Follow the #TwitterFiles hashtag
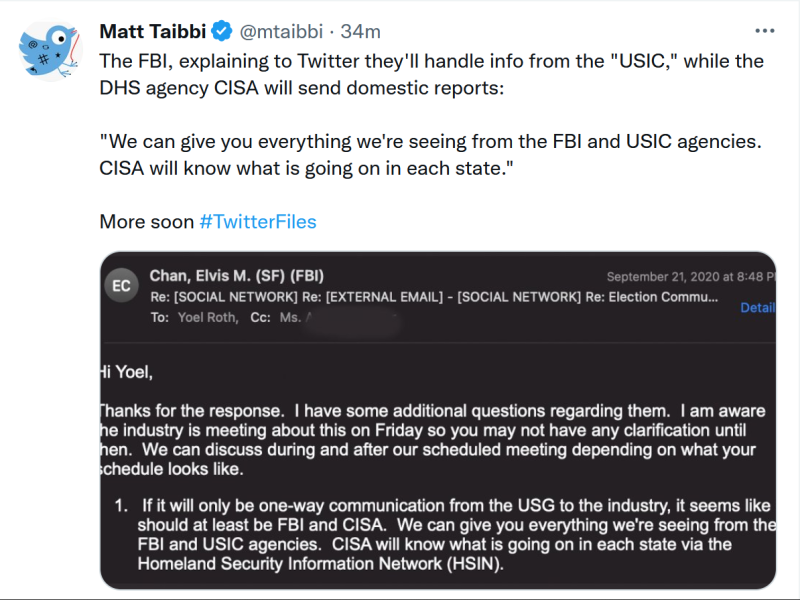Image resolution: width=800 pixels, height=600 pixels. pyautogui.click(x=258, y=222)
